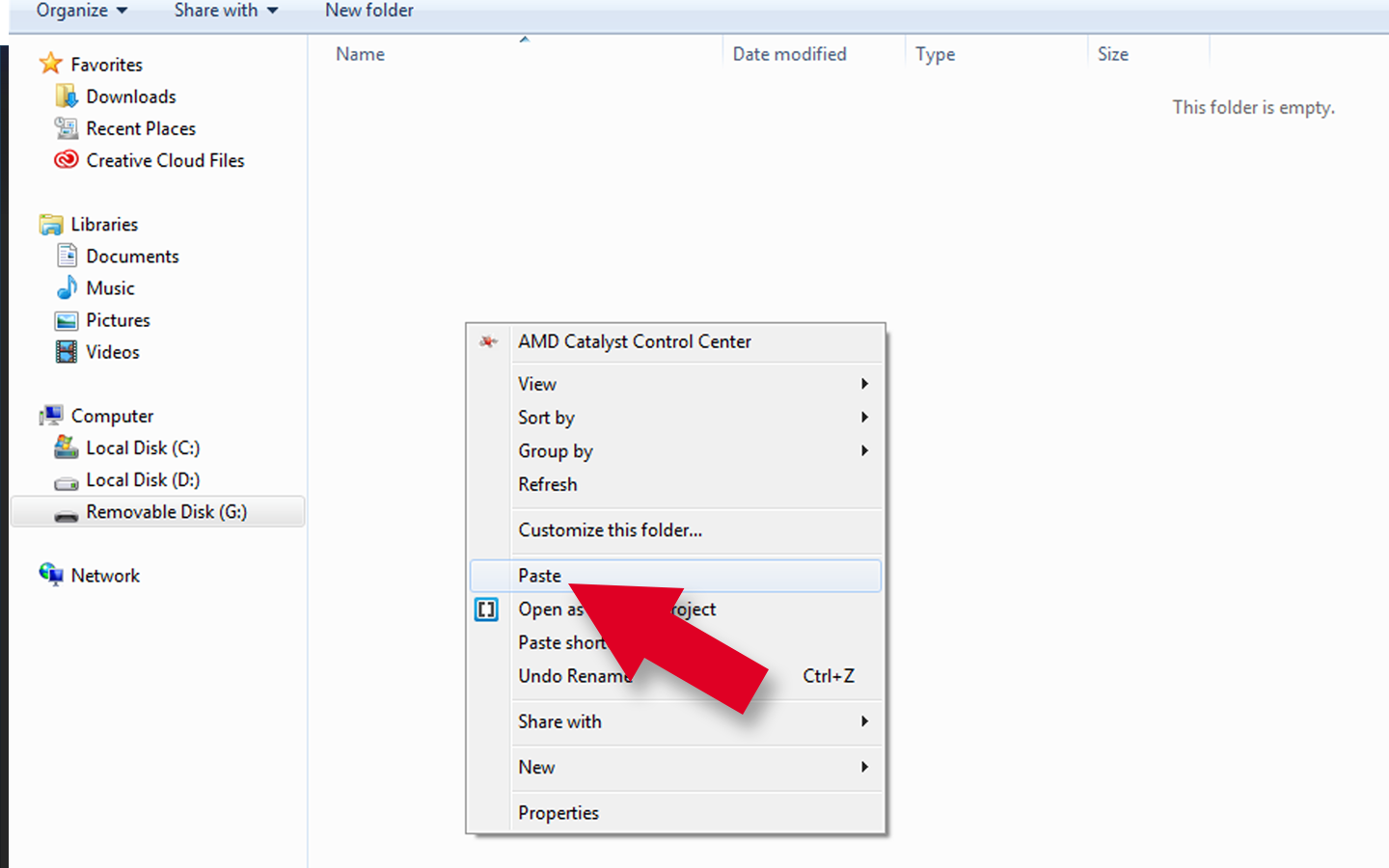Expand the Group by submenu
Image resolution: width=1389 pixels, height=868 pixels.
point(675,450)
